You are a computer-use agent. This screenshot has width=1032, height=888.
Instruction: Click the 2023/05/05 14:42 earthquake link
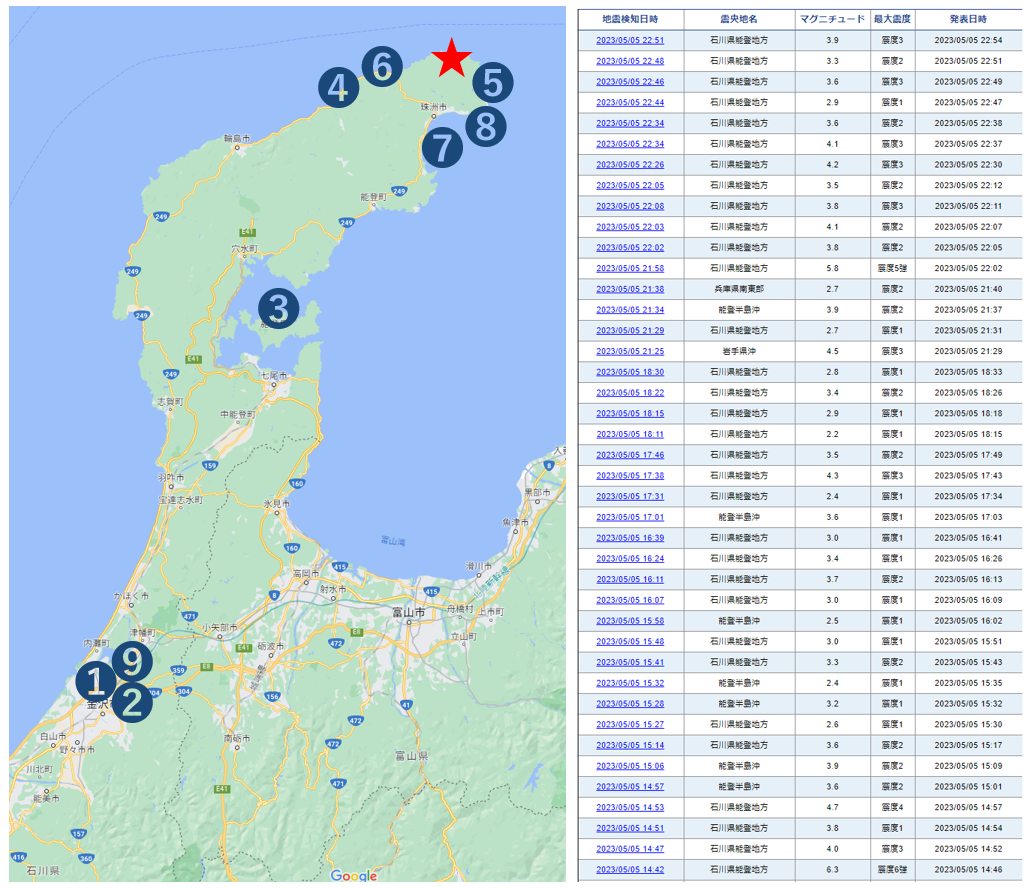630,869
